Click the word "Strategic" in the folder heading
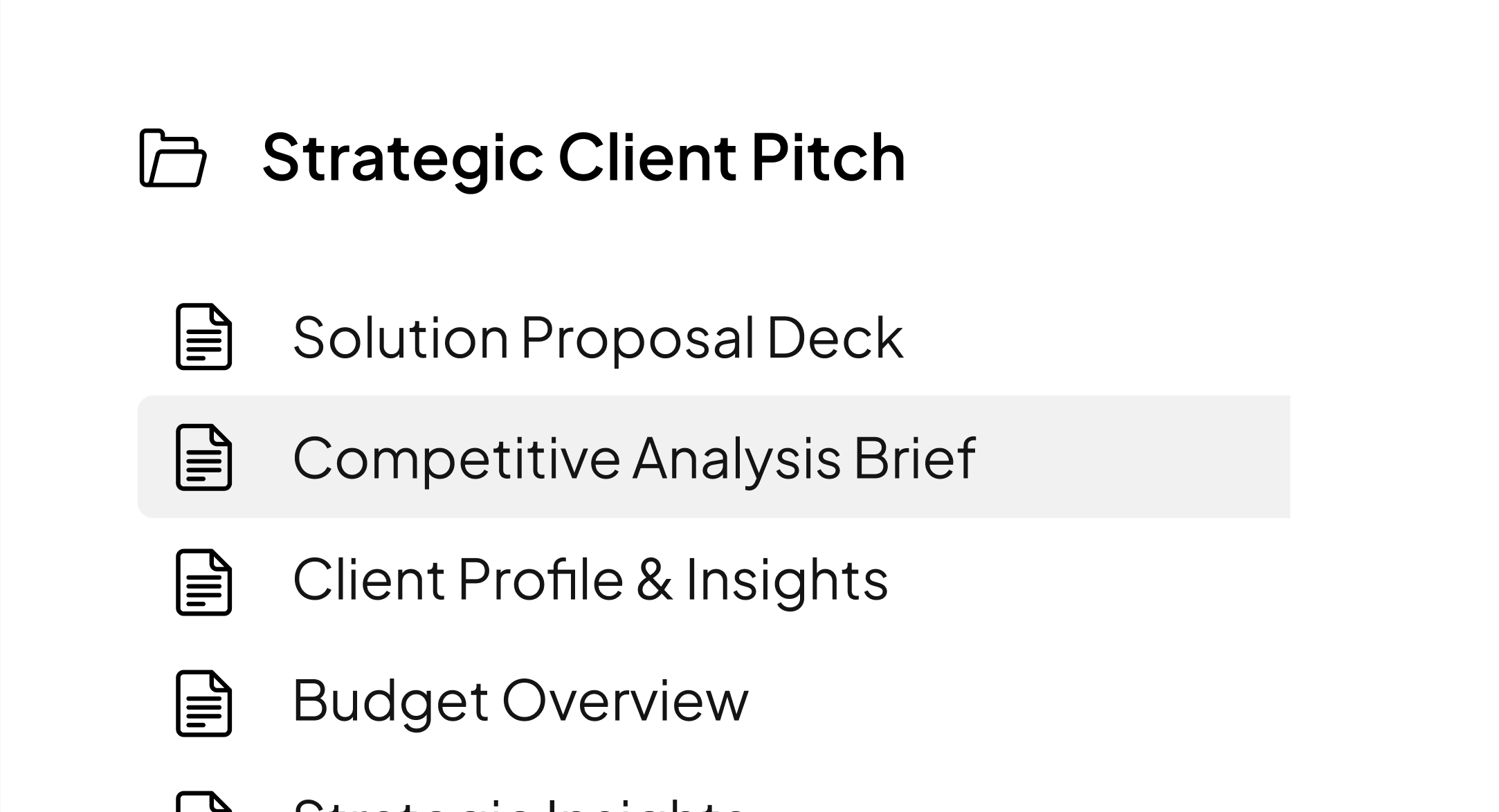The height and width of the screenshot is (812, 1499). (x=403, y=158)
